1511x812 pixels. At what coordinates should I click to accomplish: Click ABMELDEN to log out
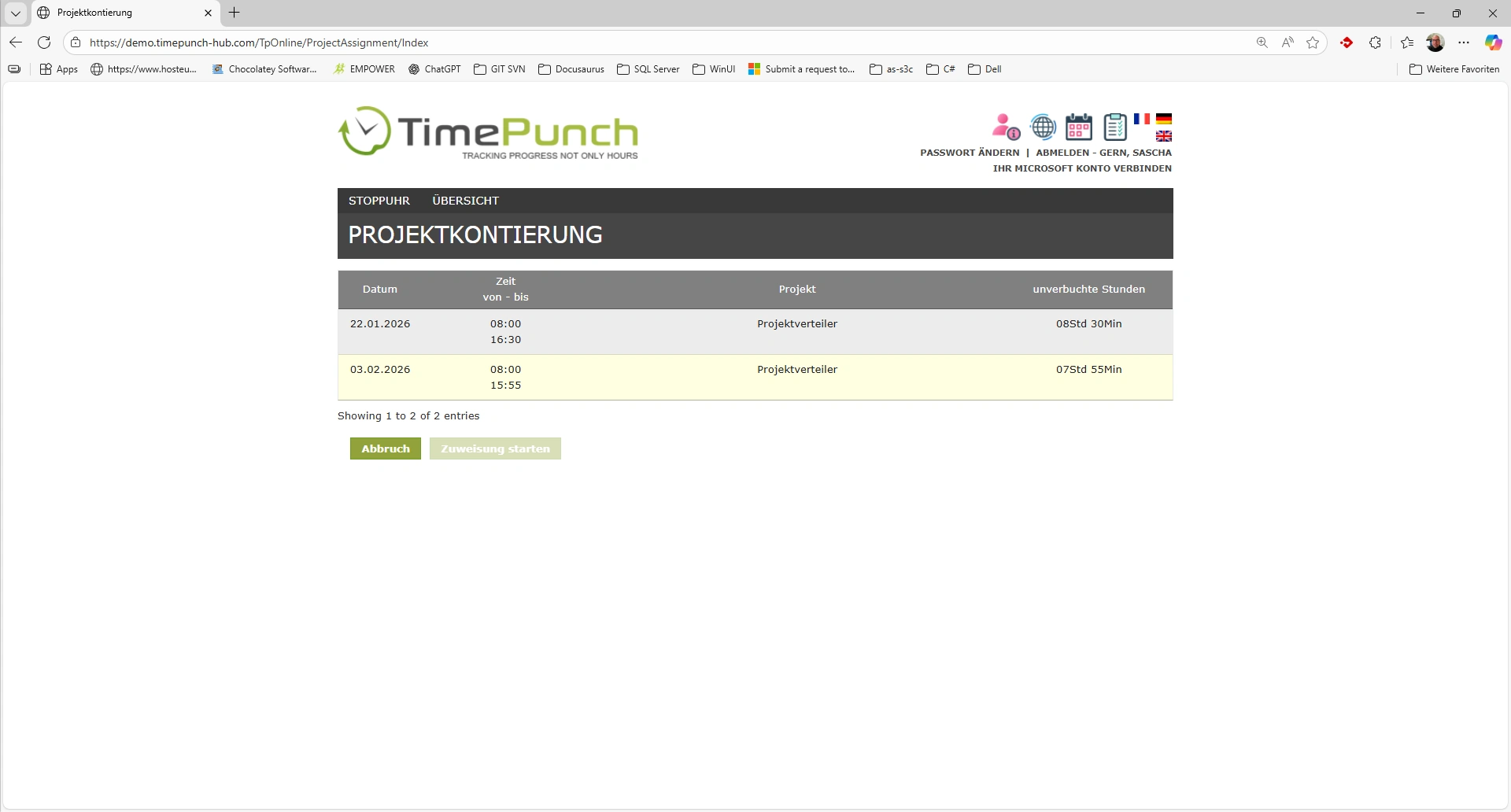(1062, 153)
